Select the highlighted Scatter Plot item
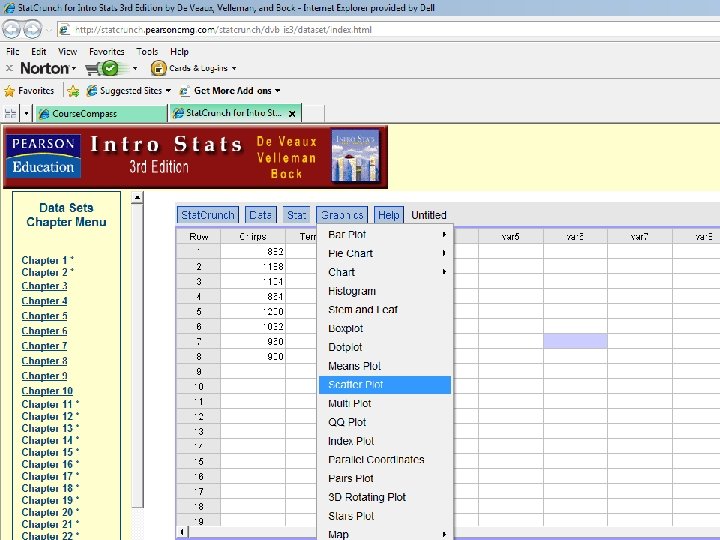Image resolution: width=720 pixels, height=540 pixels. (385, 385)
